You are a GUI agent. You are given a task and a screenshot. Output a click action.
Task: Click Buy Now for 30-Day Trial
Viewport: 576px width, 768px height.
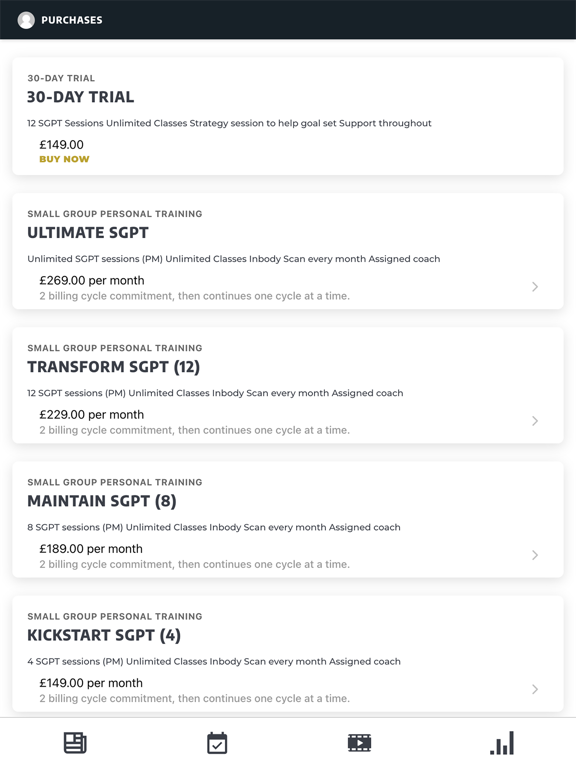coord(64,159)
